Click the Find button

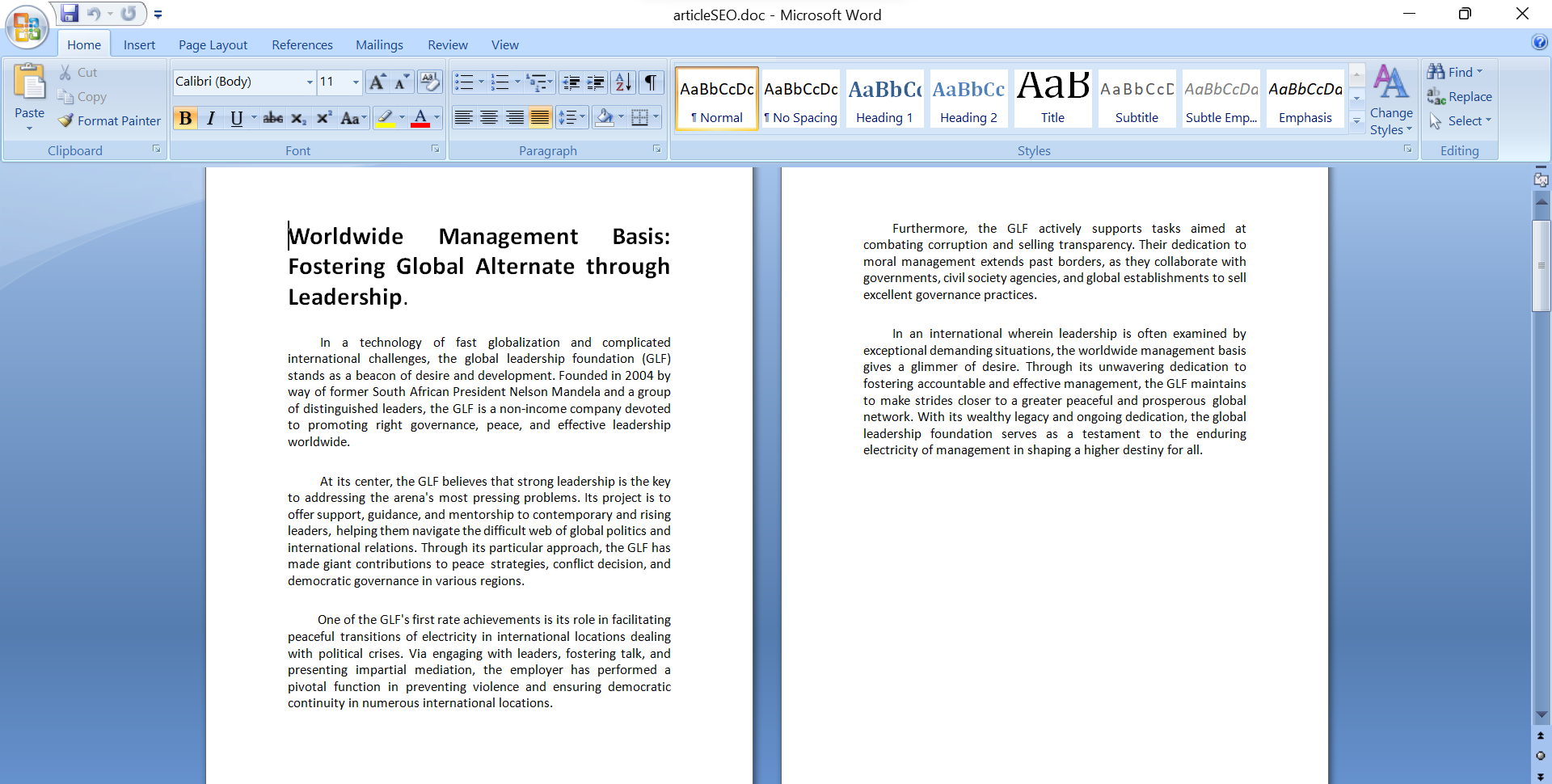1455,72
